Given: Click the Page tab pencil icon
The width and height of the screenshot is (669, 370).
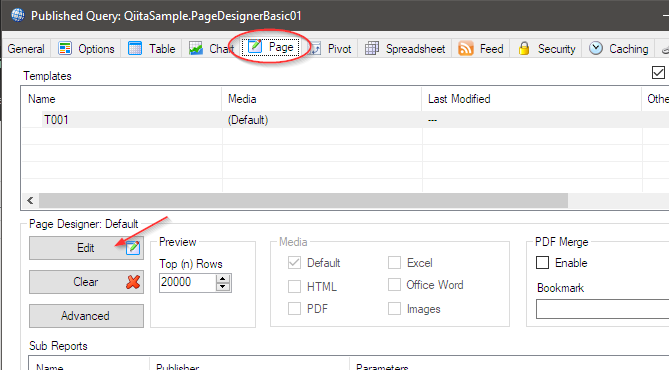Looking at the screenshot, I should pyautogui.click(x=255, y=46).
